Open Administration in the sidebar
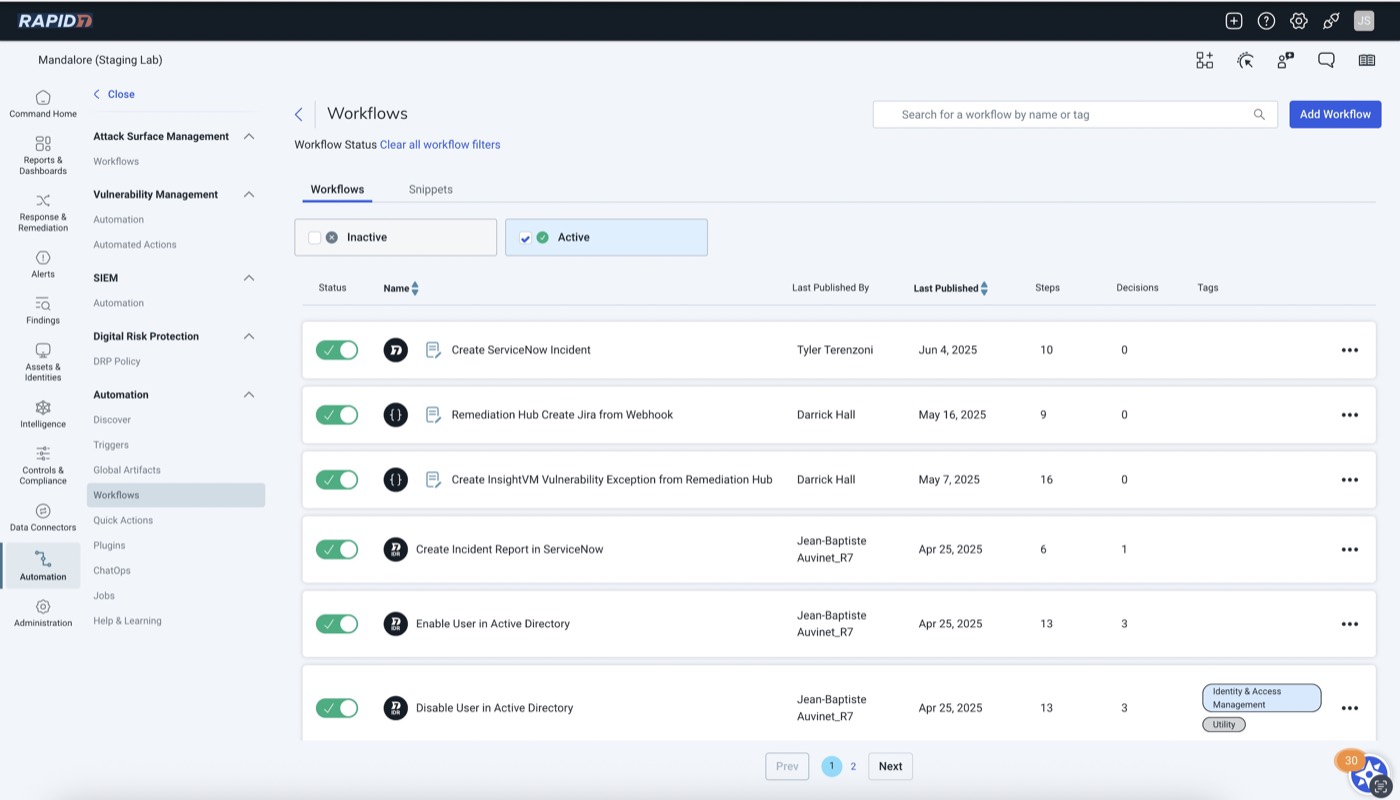The width and height of the screenshot is (1400, 800). [x=43, y=614]
